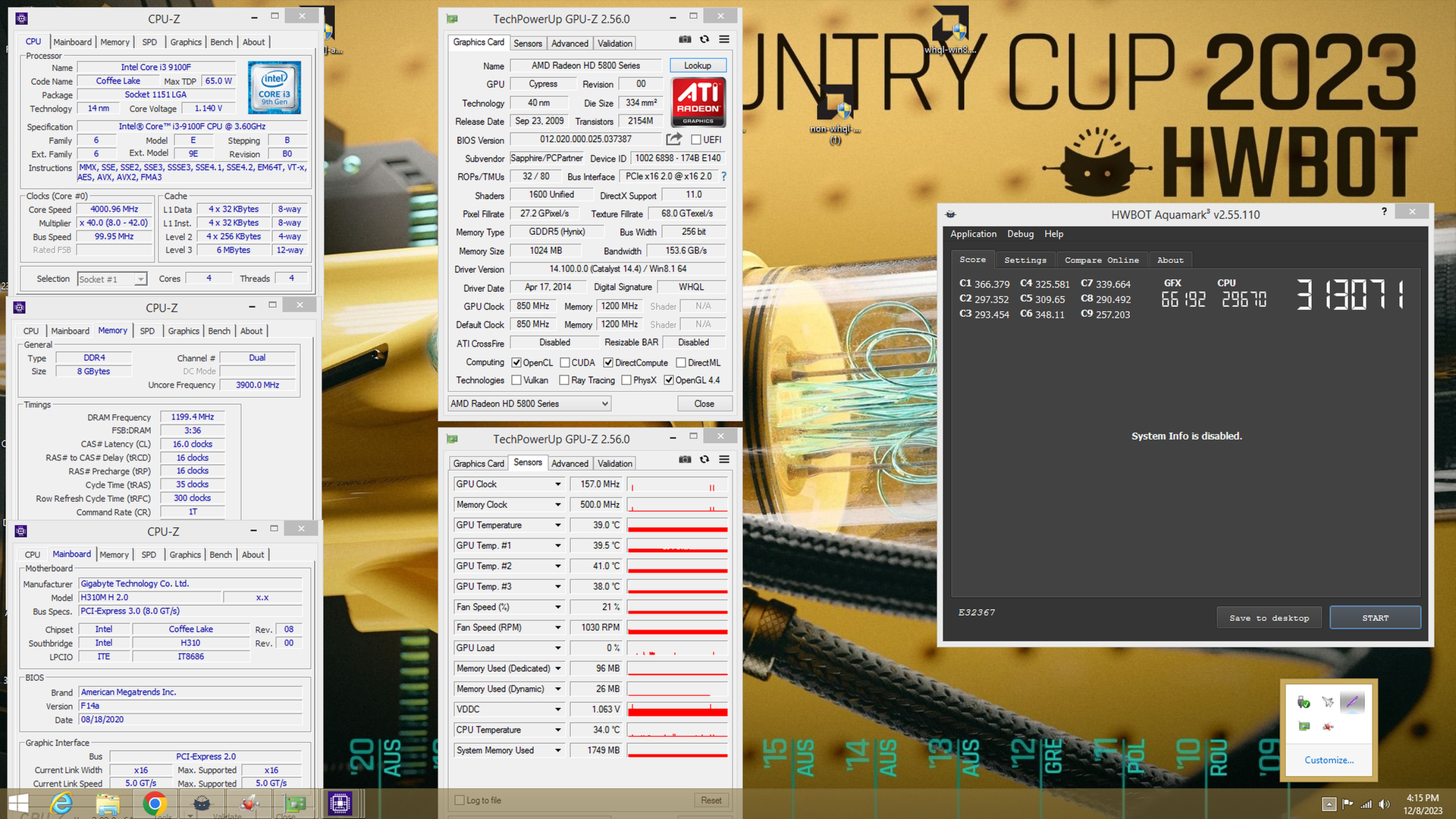Switch to the Compare Online tab in Aquamark
Viewport: 1456px width, 819px height.
(x=1101, y=259)
